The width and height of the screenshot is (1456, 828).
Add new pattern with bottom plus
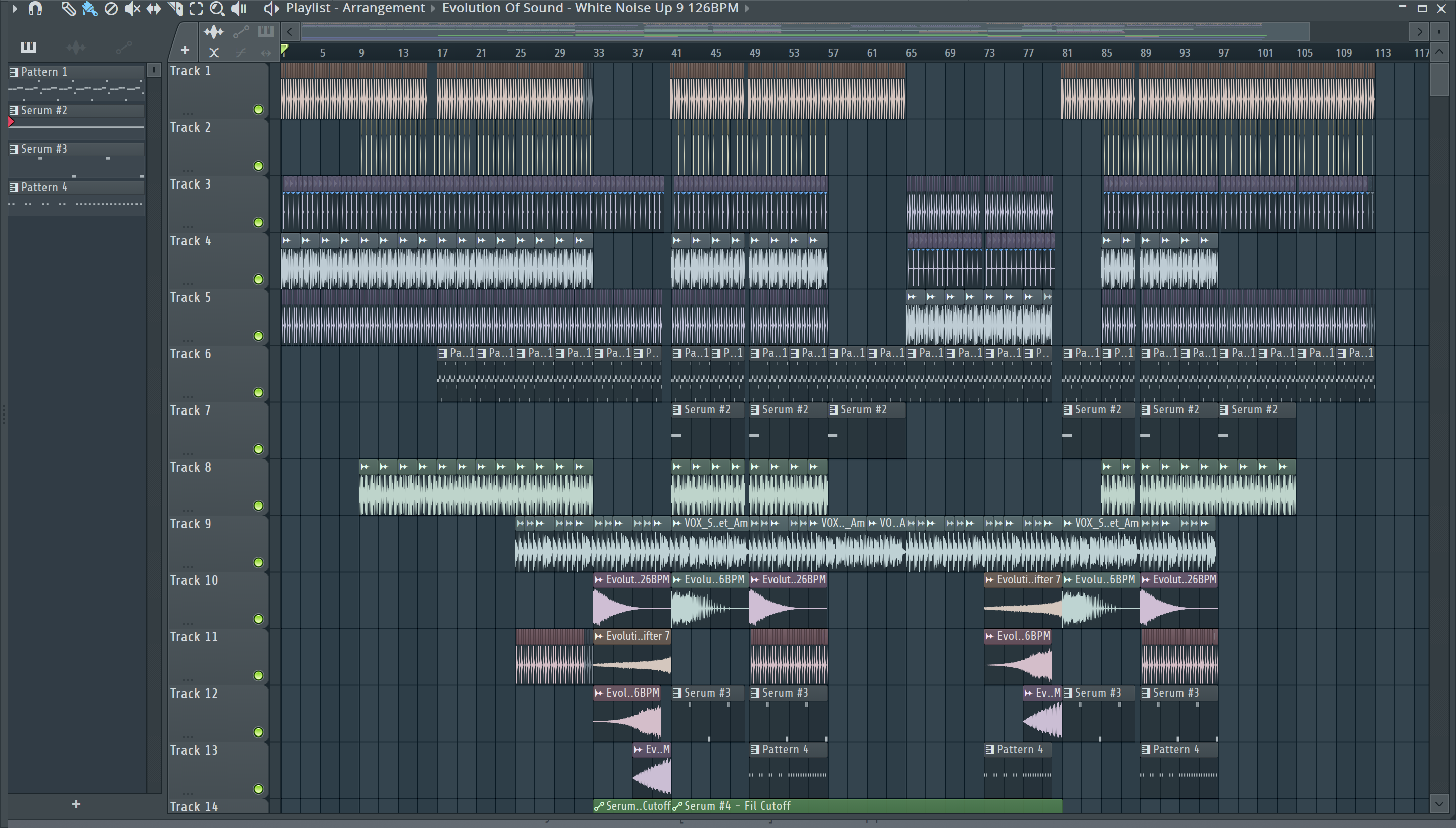(76, 804)
